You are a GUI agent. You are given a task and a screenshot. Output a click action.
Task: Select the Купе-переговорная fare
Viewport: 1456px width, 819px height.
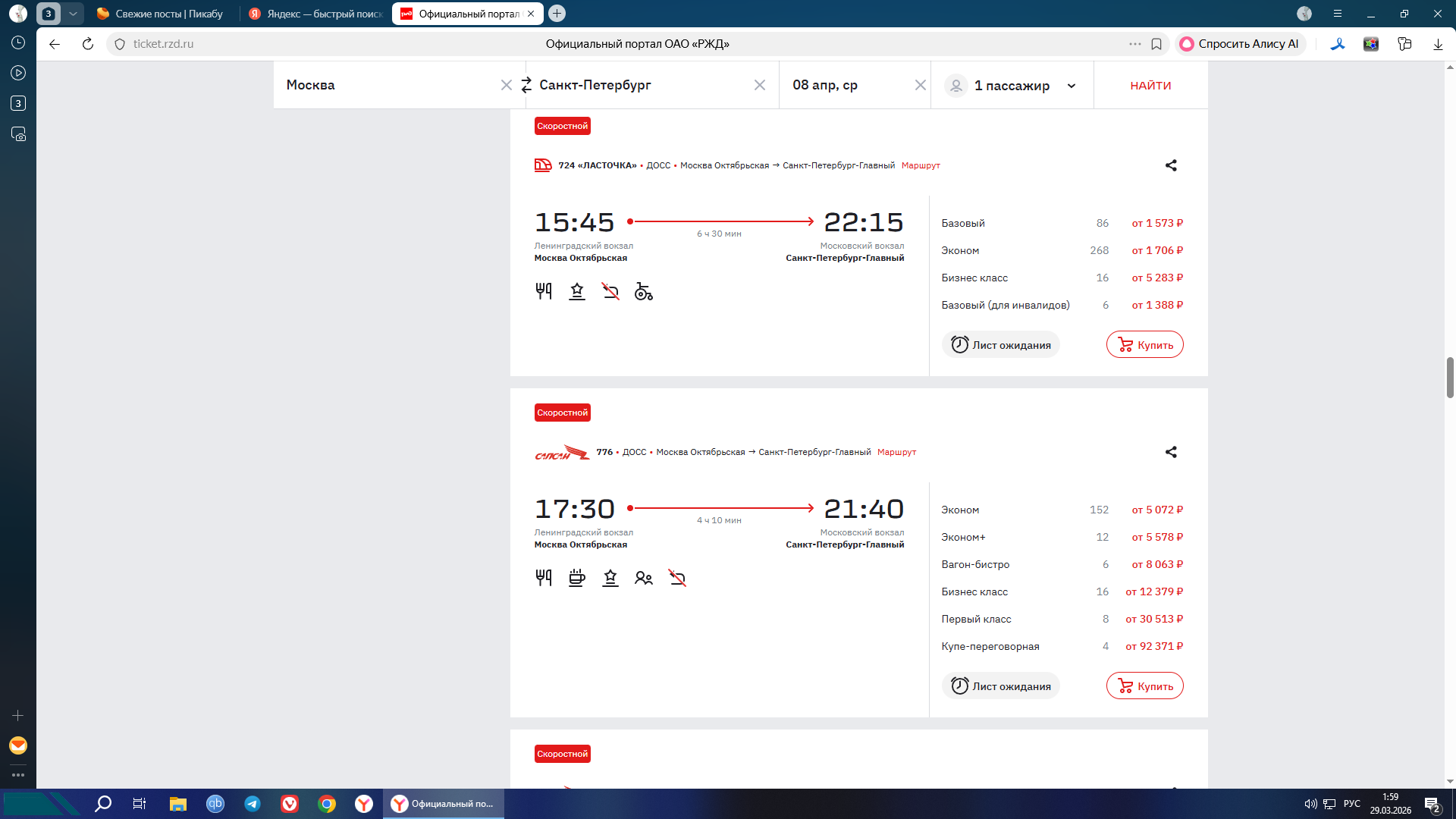(1062, 646)
